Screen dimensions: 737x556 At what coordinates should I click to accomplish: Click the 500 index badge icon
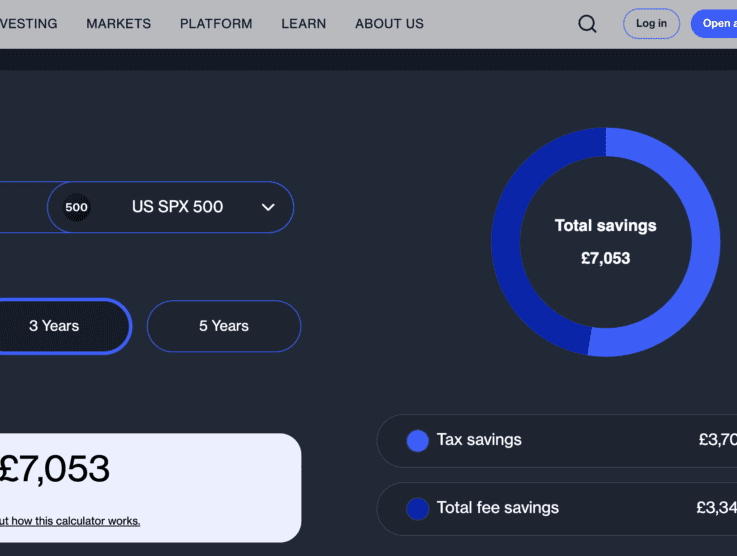pos(76,207)
